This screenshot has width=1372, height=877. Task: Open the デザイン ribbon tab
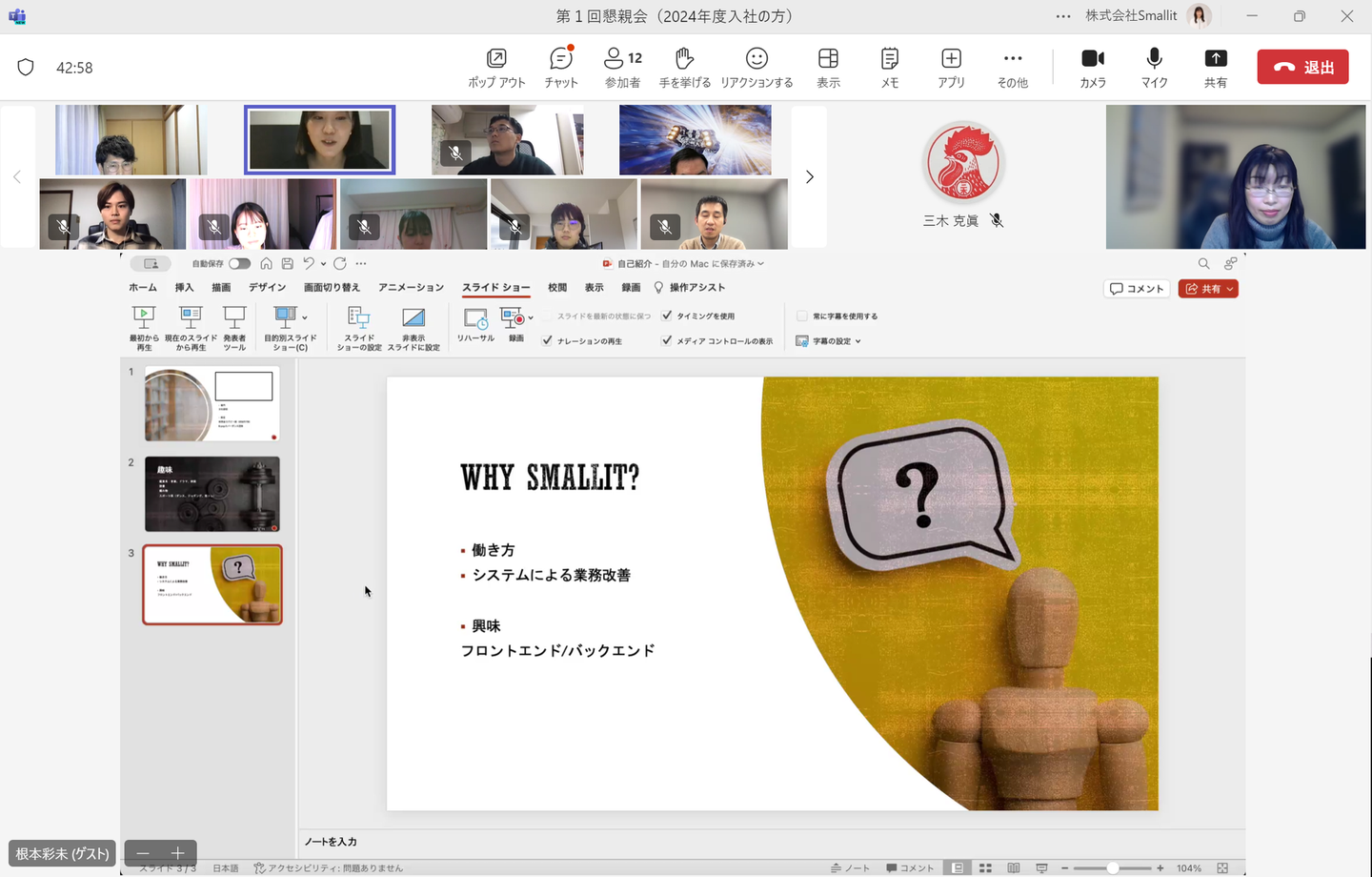pos(267,287)
